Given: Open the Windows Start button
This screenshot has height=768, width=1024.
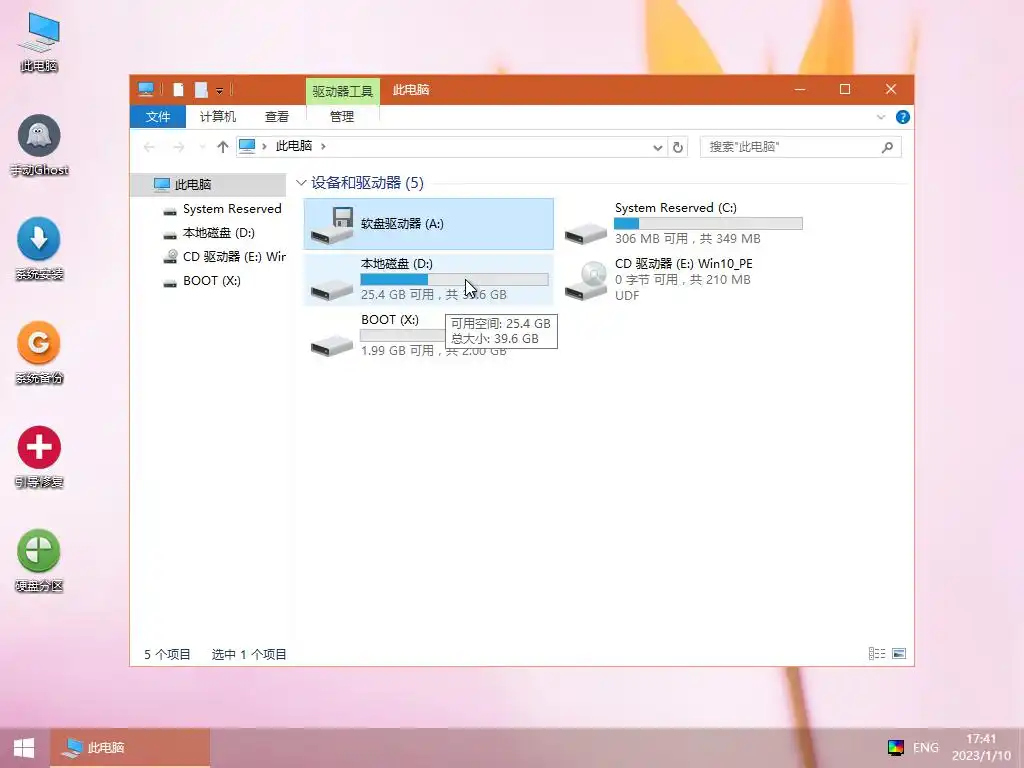Looking at the screenshot, I should (x=24, y=748).
